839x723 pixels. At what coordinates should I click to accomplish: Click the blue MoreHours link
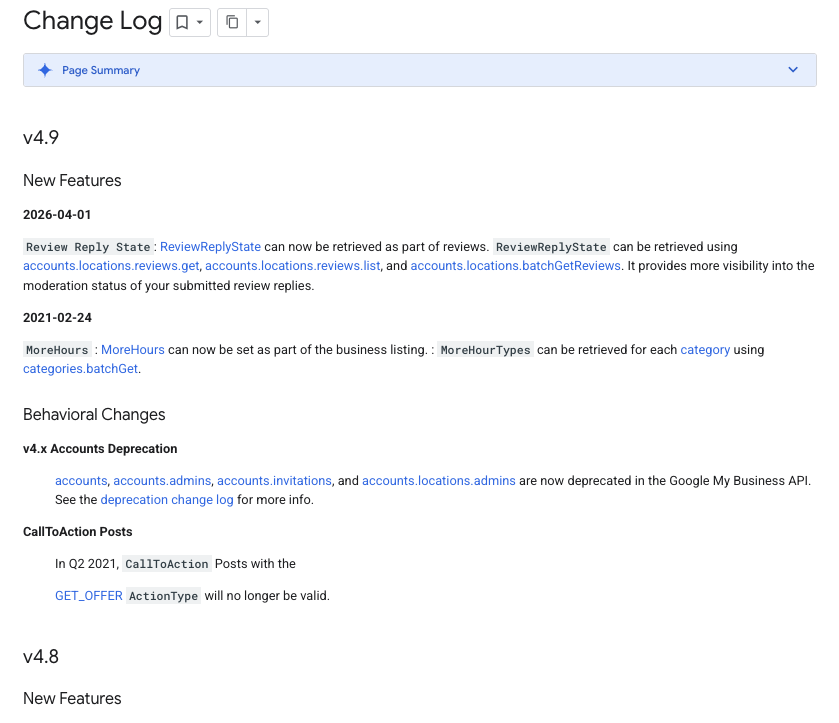pyautogui.click(x=133, y=350)
